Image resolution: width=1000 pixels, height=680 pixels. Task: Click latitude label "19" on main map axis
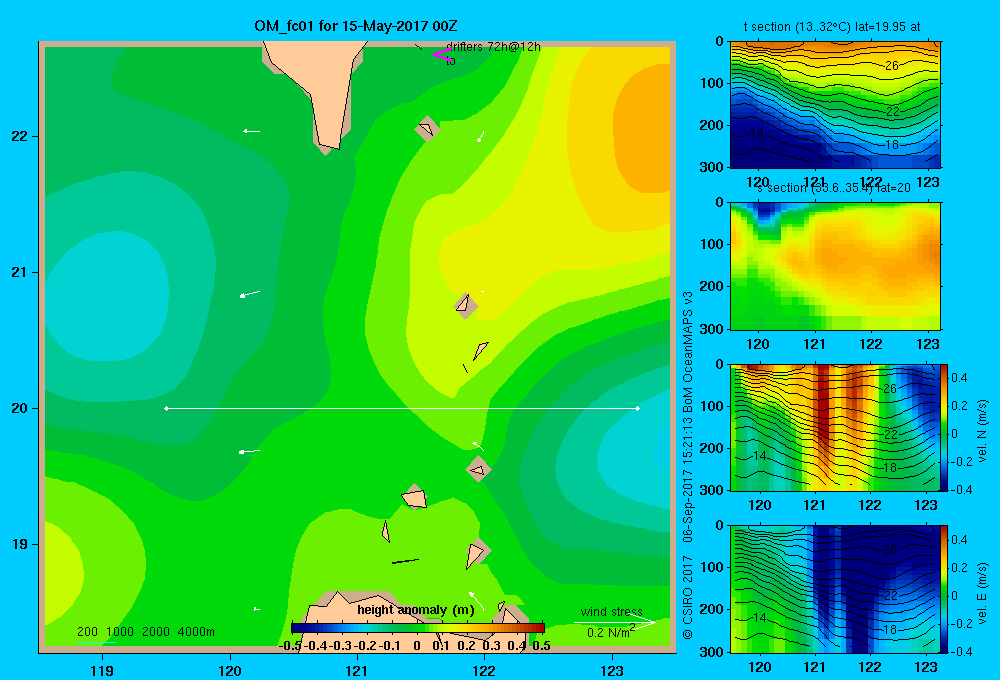[x=20, y=544]
